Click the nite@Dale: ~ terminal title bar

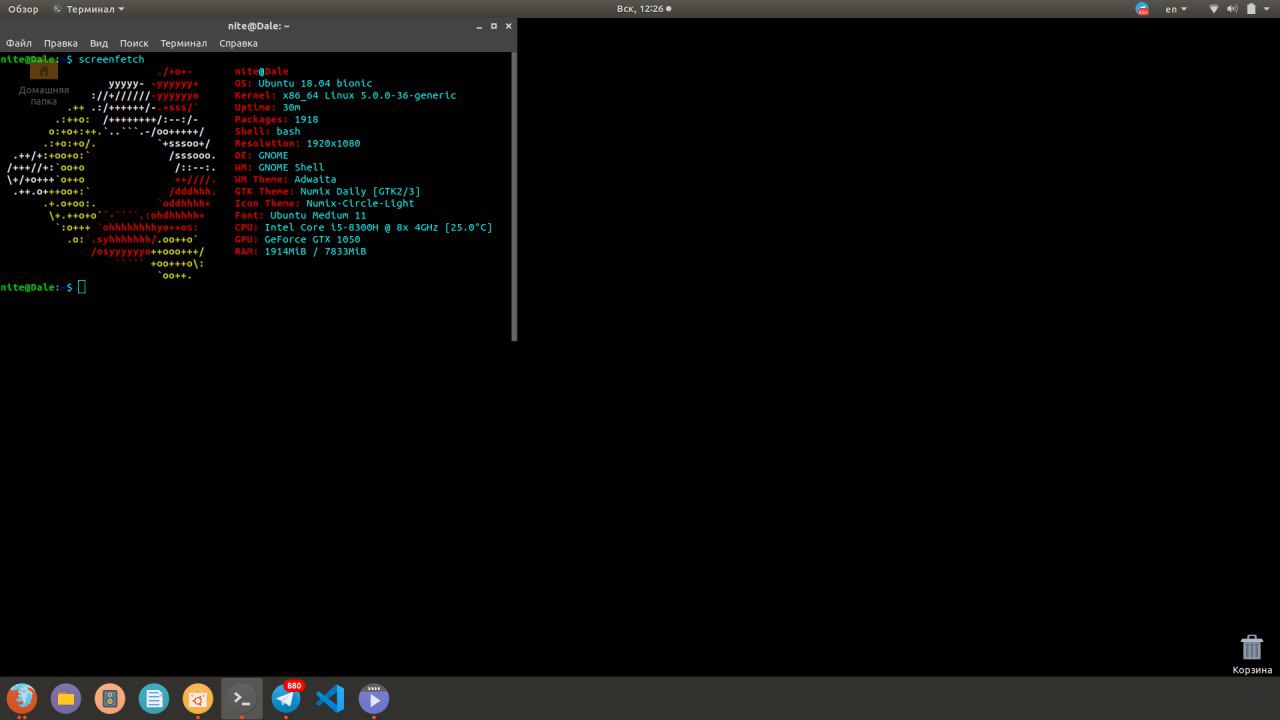[258, 26]
